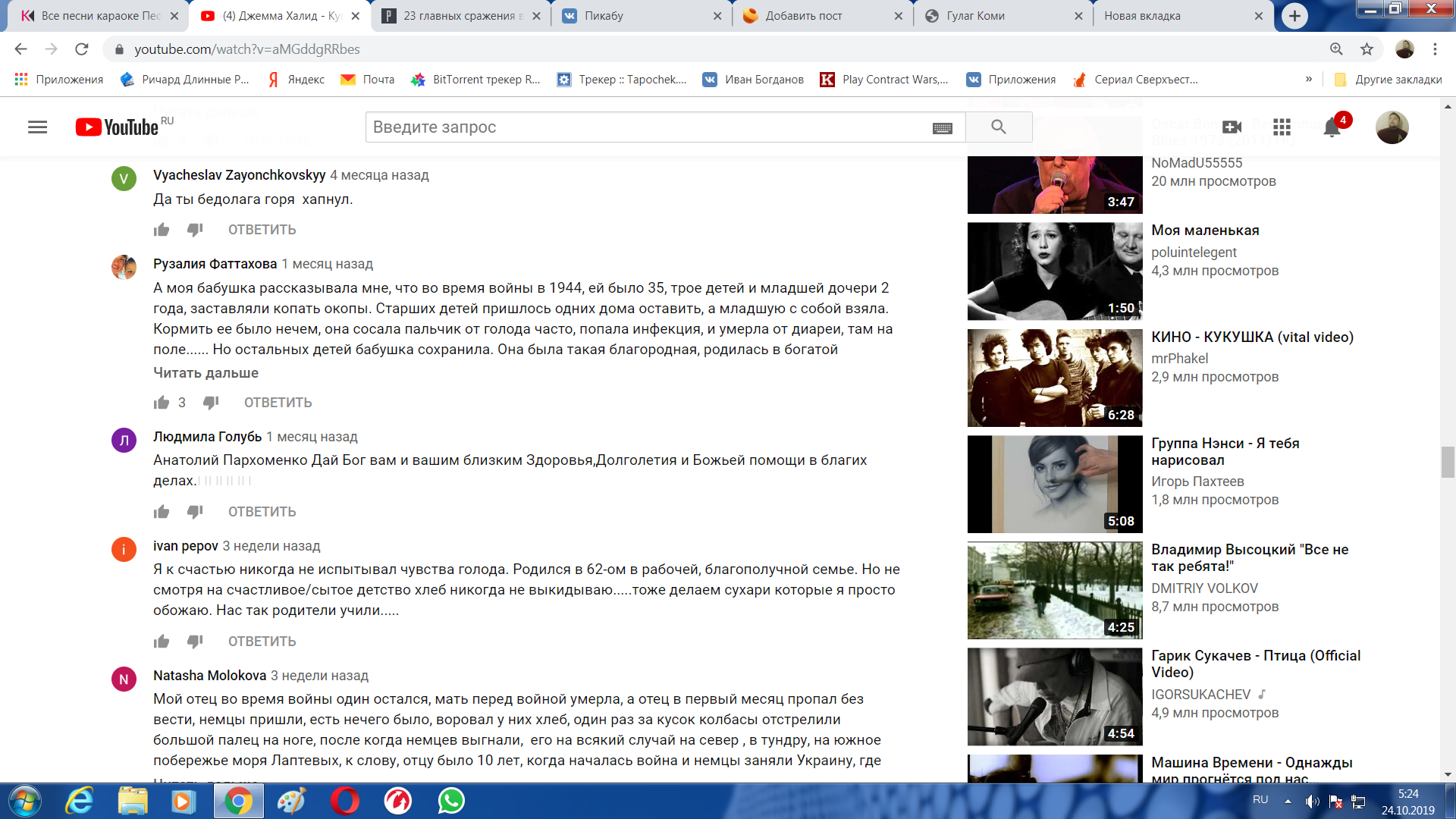Click the video upload camera icon
1456x819 pixels.
[x=1233, y=127]
